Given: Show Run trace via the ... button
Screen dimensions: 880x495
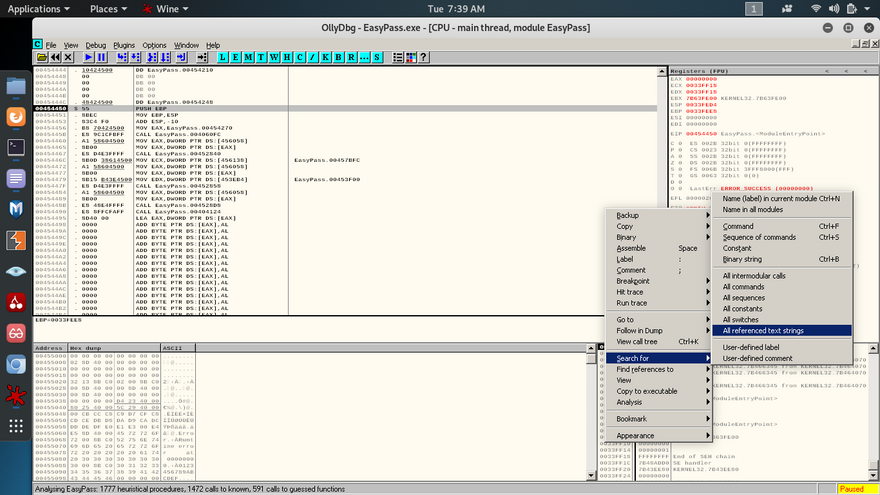Looking at the screenshot, I should [x=365, y=57].
